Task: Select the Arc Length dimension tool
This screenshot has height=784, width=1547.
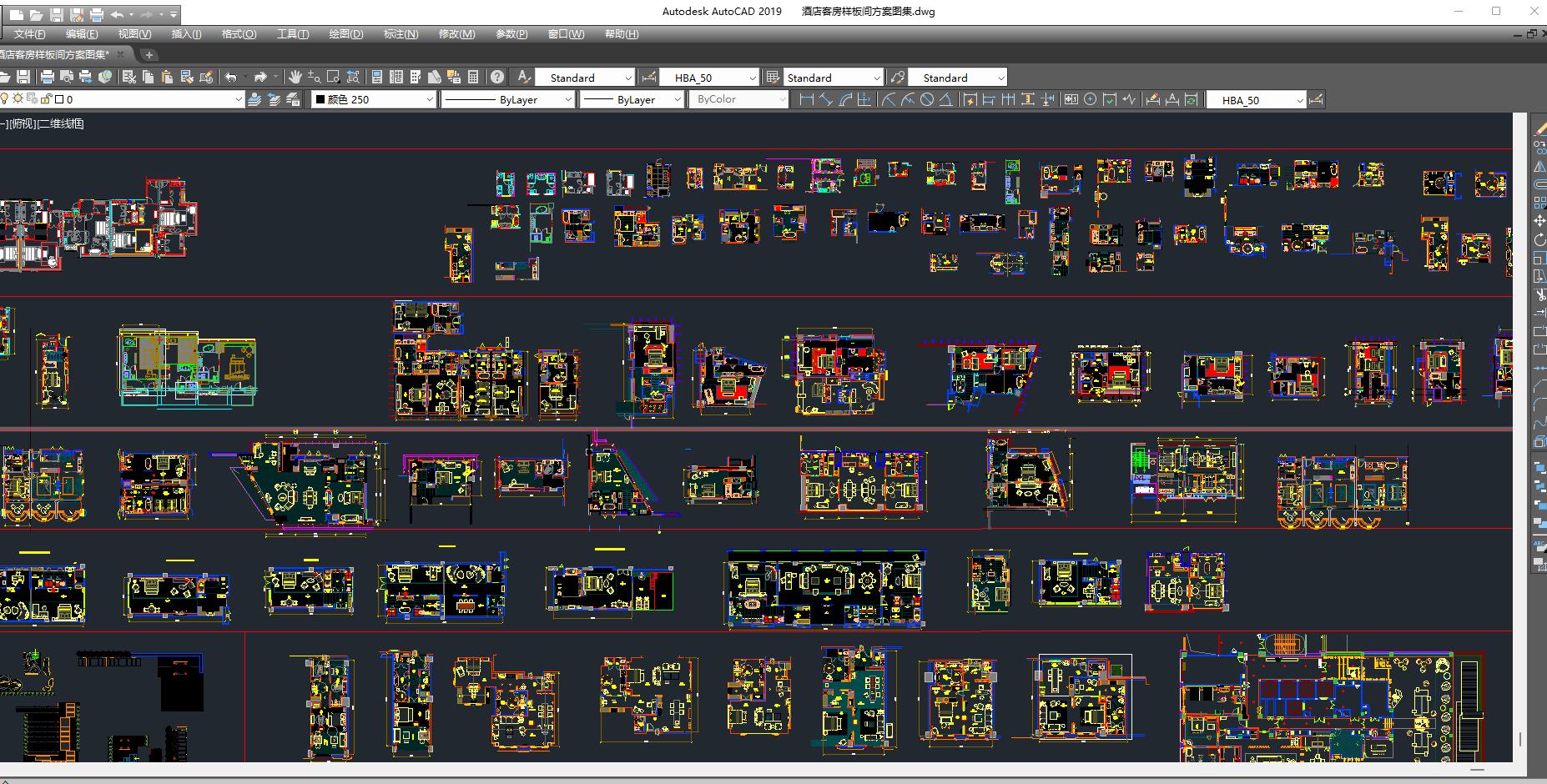Action: 845,99
